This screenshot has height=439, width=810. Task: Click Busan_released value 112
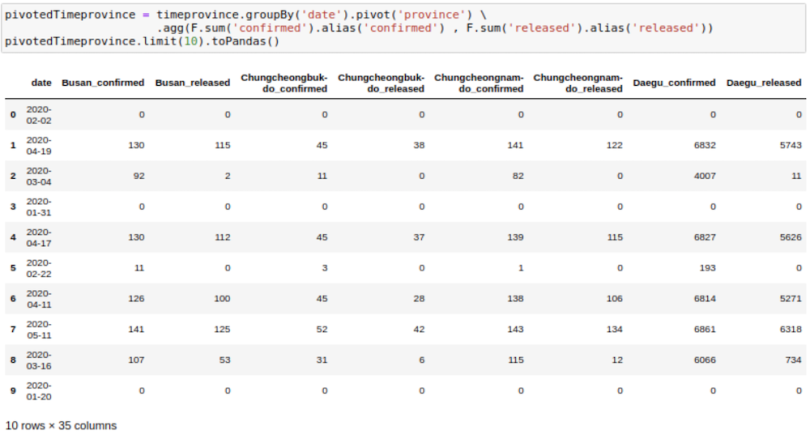click(222, 237)
